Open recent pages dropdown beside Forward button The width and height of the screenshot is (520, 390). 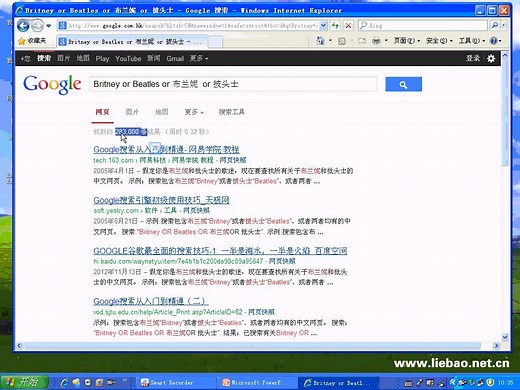coord(49,26)
